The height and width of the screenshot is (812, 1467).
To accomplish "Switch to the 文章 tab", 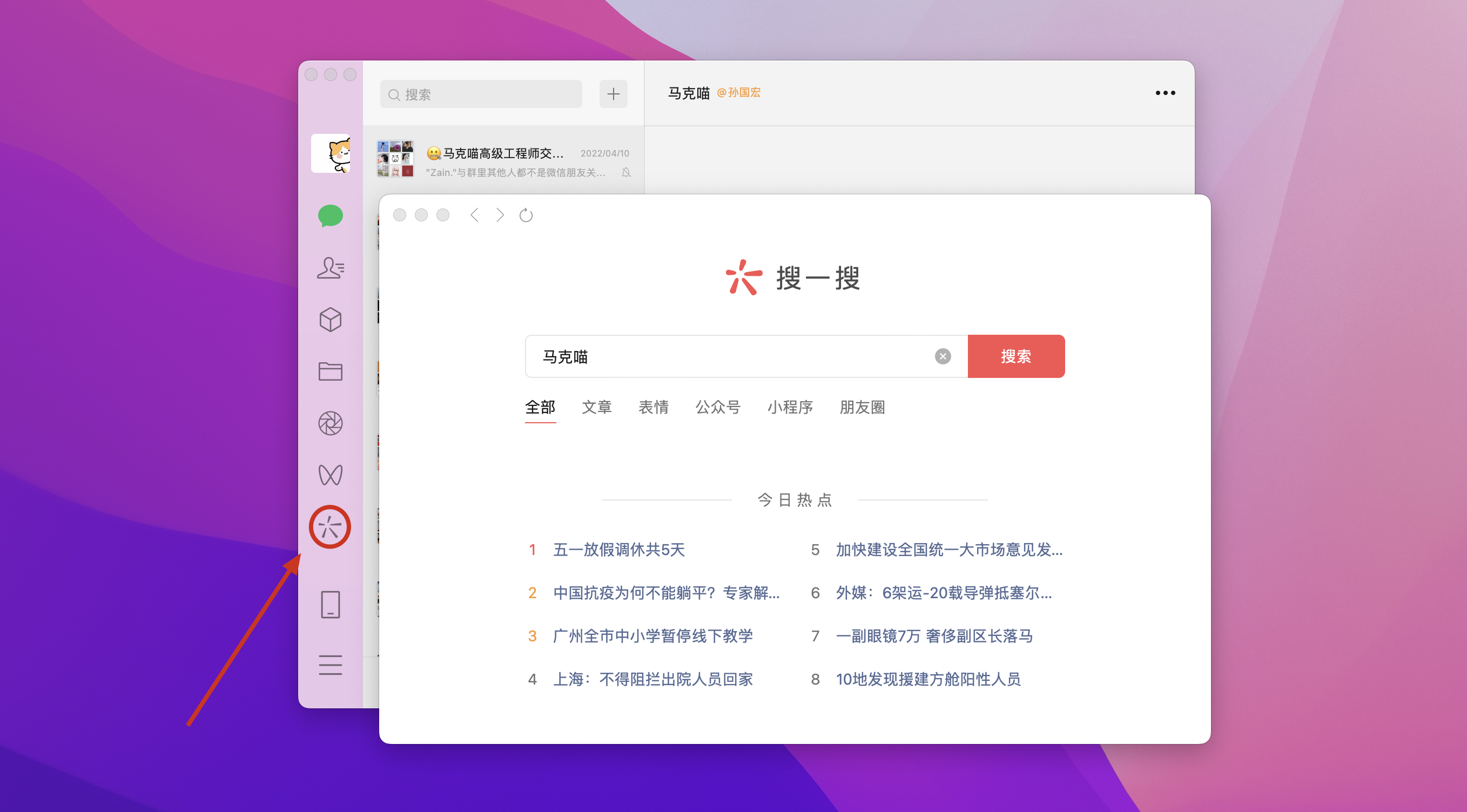I will [x=596, y=407].
